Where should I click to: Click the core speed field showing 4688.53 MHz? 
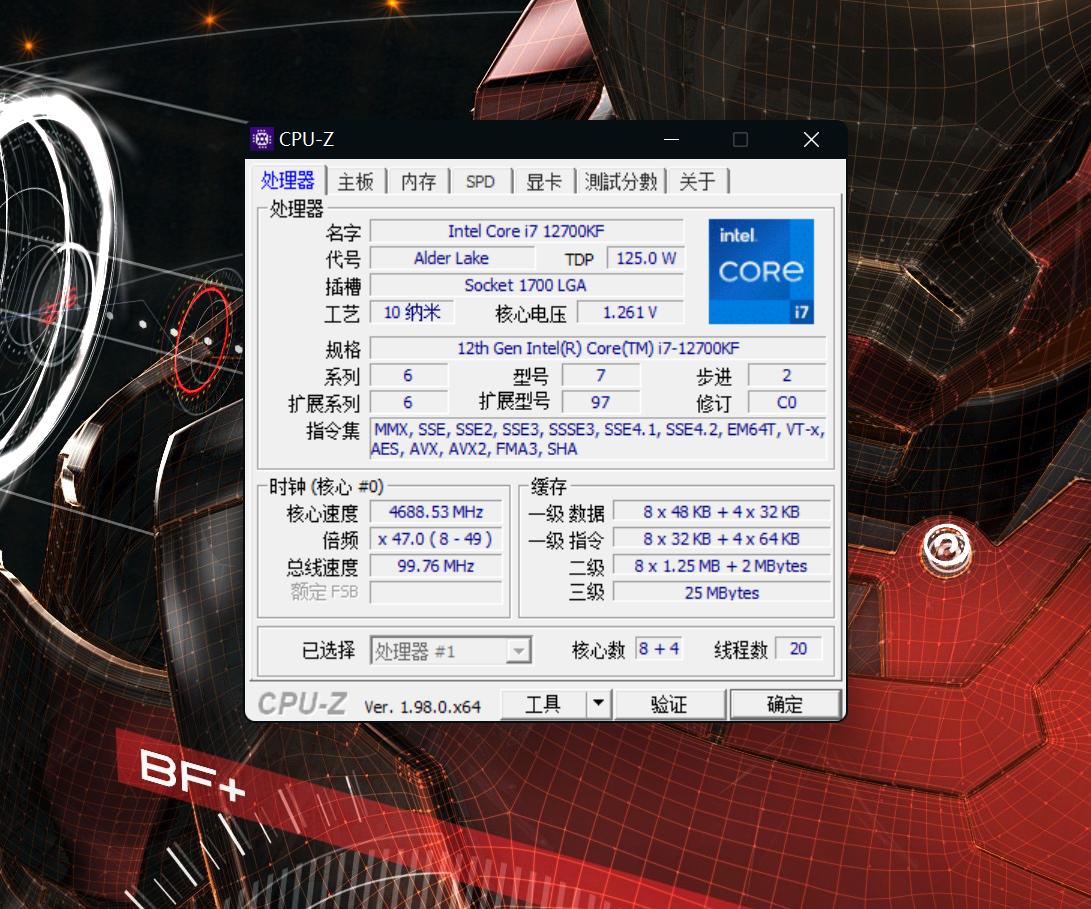point(435,512)
